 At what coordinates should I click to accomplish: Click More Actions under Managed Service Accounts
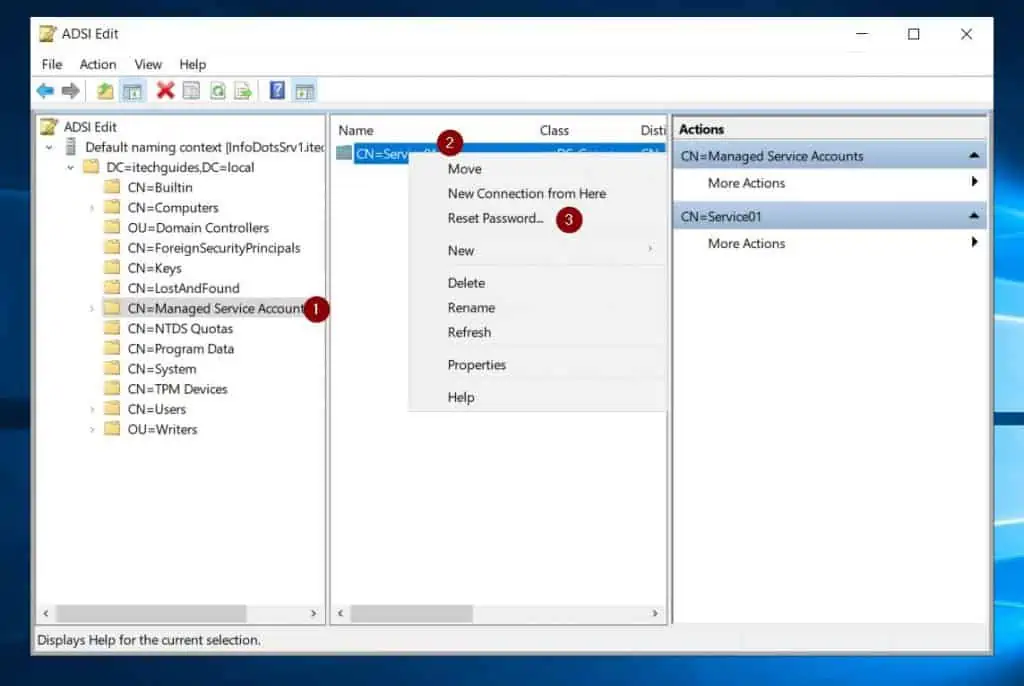point(745,183)
